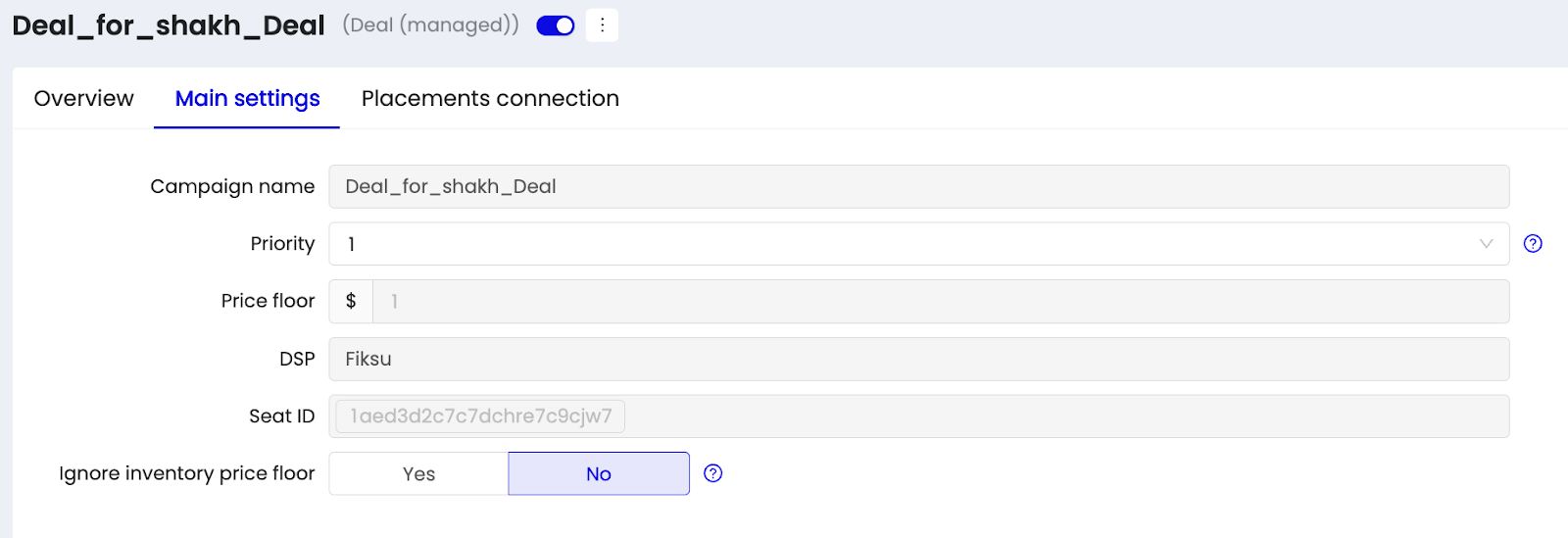The height and width of the screenshot is (538, 1568).
Task: Toggle the deal enabled switch
Action: [x=556, y=25]
